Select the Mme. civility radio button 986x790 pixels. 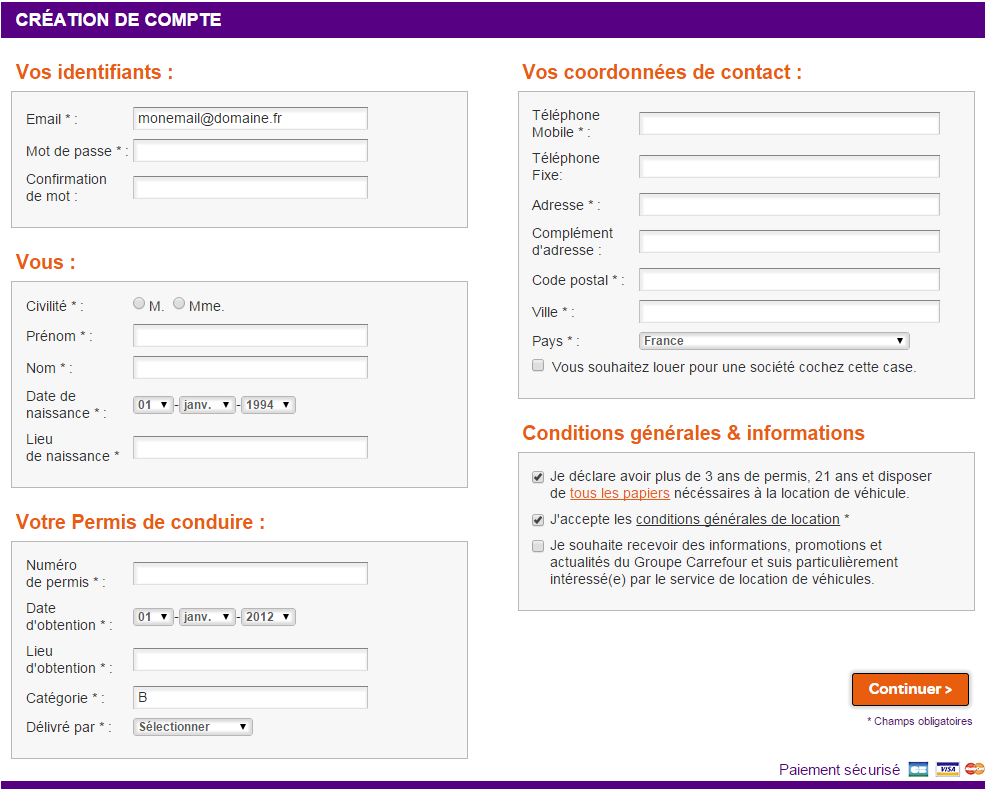179,304
